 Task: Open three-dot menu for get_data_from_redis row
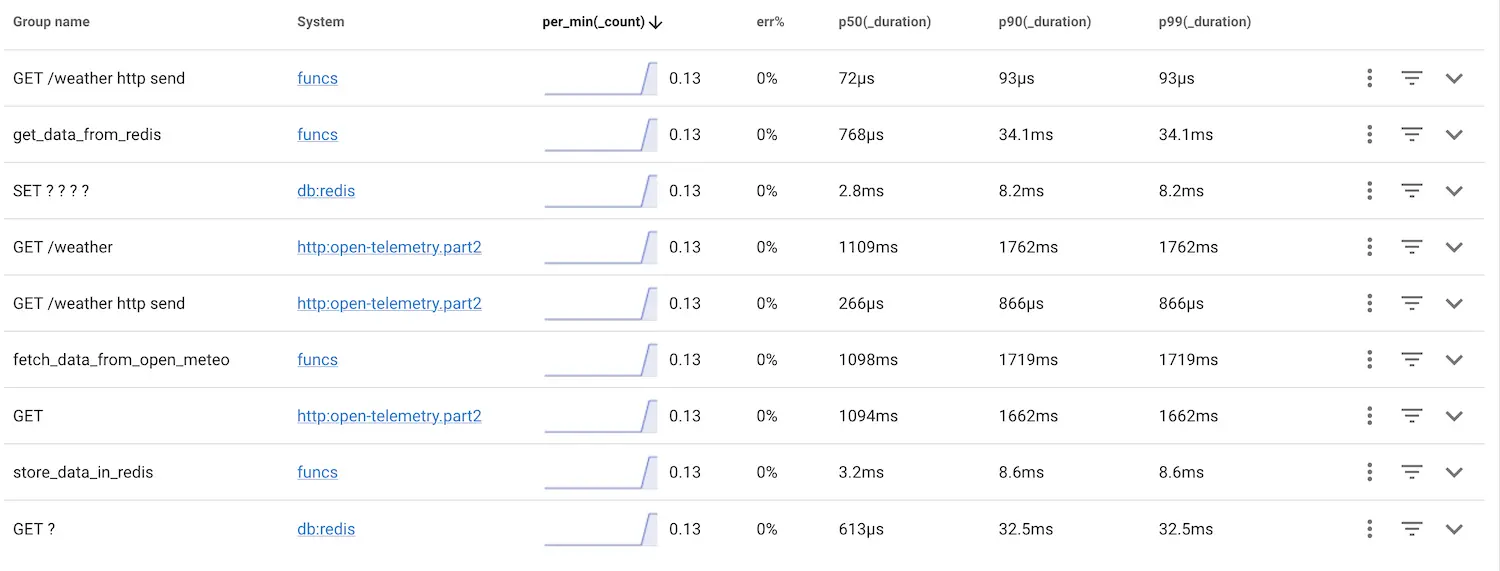coord(1370,135)
